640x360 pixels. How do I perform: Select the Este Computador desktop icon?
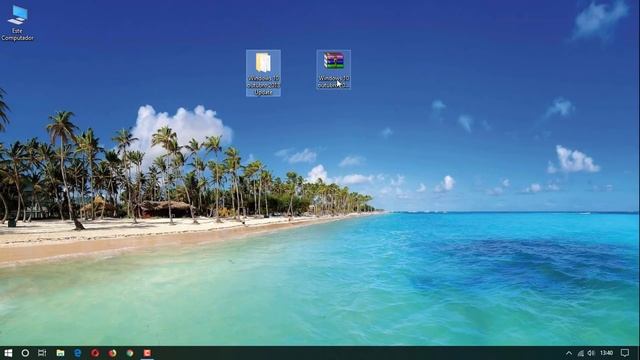[x=17, y=23]
